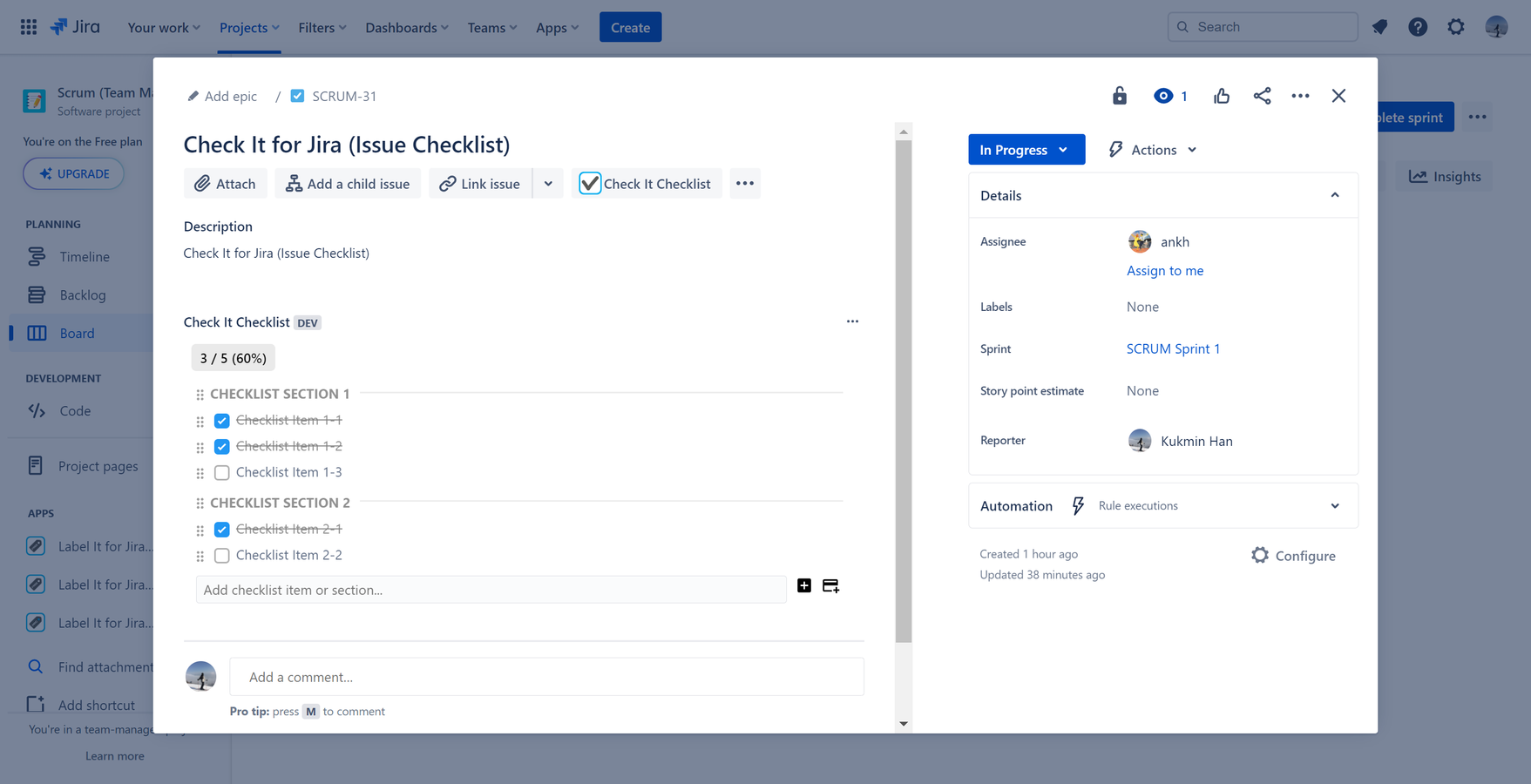This screenshot has height=784, width=1531.
Task: Open Code in the sidebar
Action: [75, 411]
